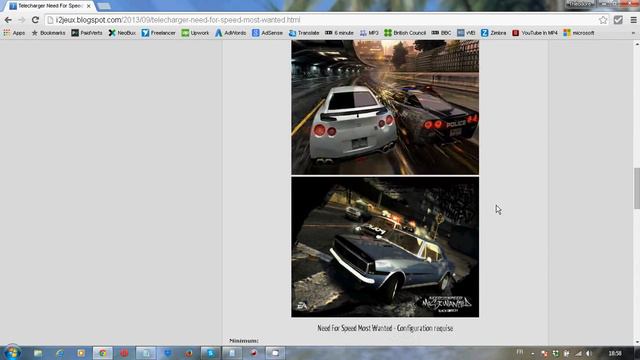Open the Upwork bookmark
Viewport: 640px width, 360px height.
pyautogui.click(x=195, y=33)
